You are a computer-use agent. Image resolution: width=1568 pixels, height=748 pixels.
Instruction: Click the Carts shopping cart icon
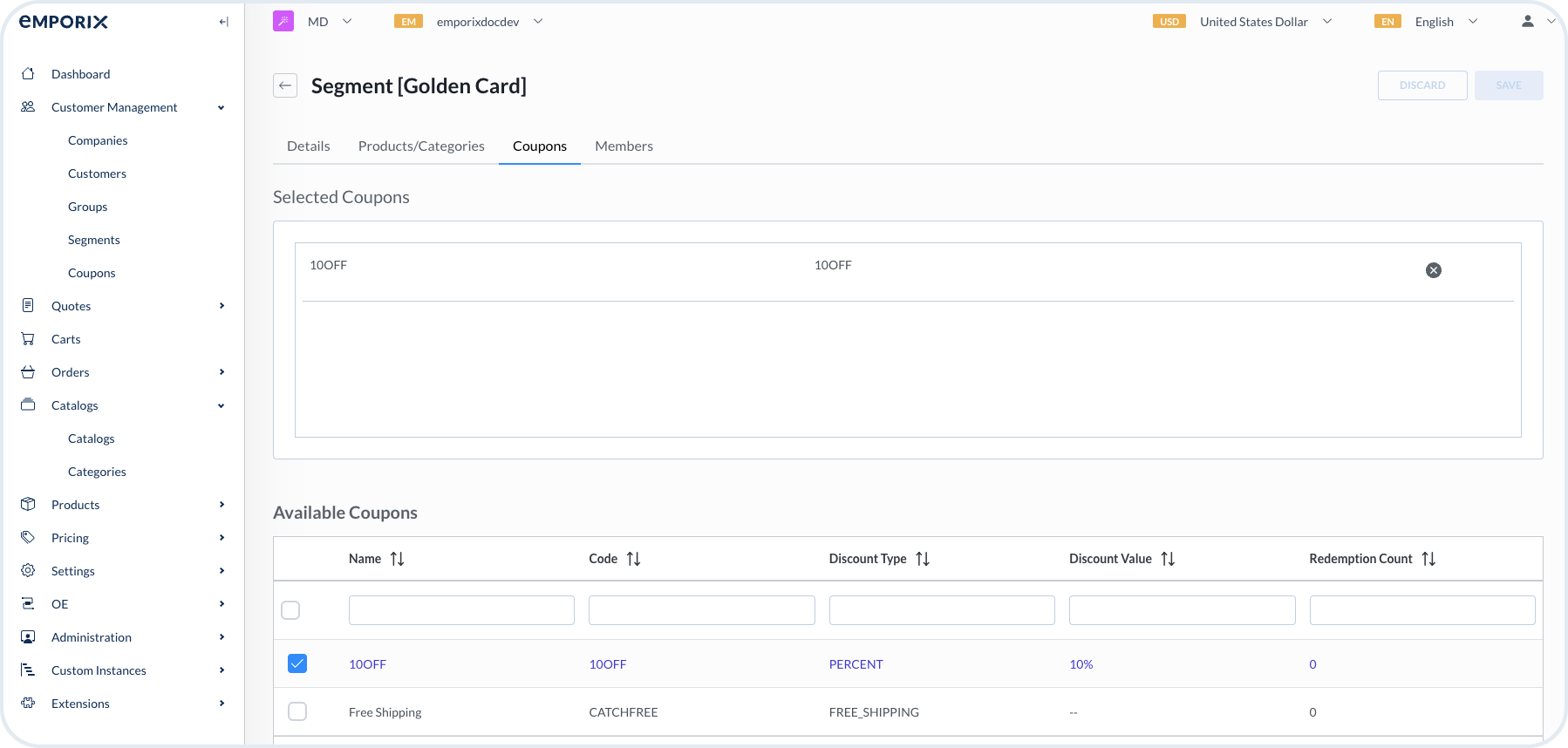[x=28, y=339]
